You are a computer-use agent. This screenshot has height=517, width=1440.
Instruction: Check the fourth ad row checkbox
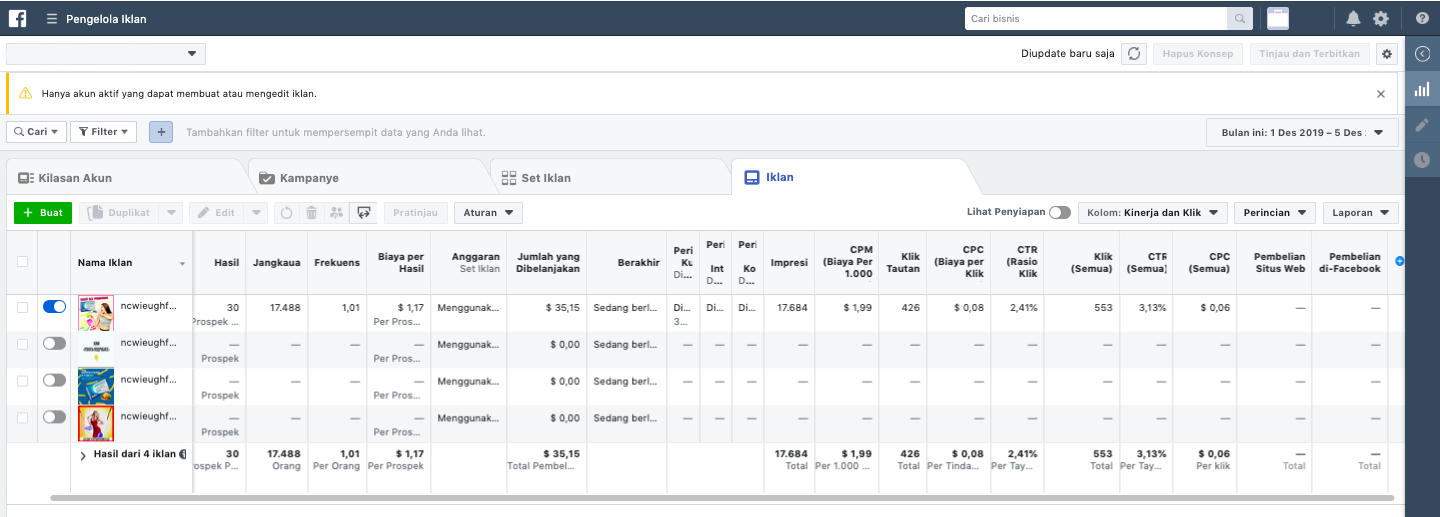click(22, 416)
